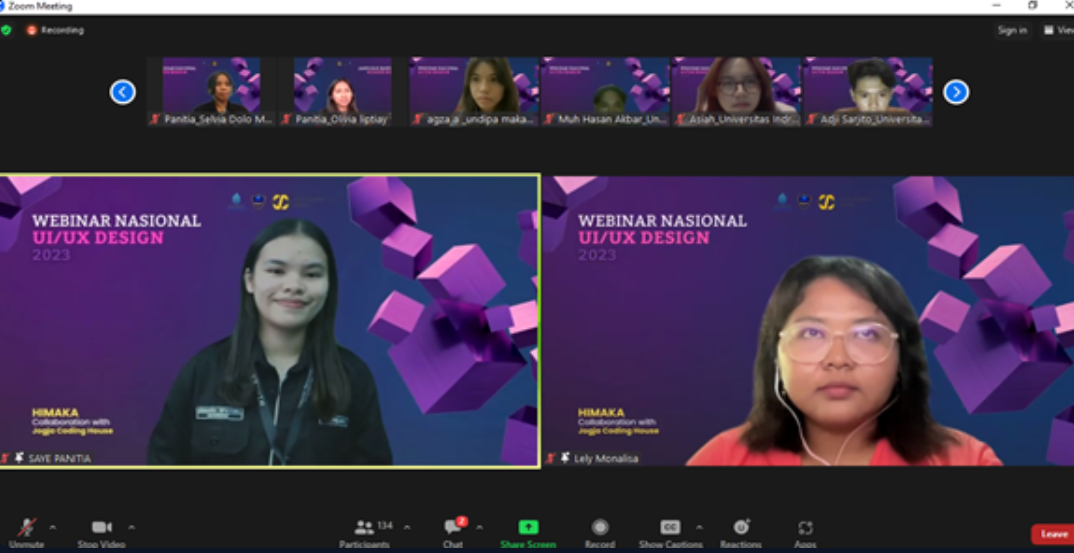Click the Participants icon in toolbar
1074x553 pixels.
coord(365,527)
